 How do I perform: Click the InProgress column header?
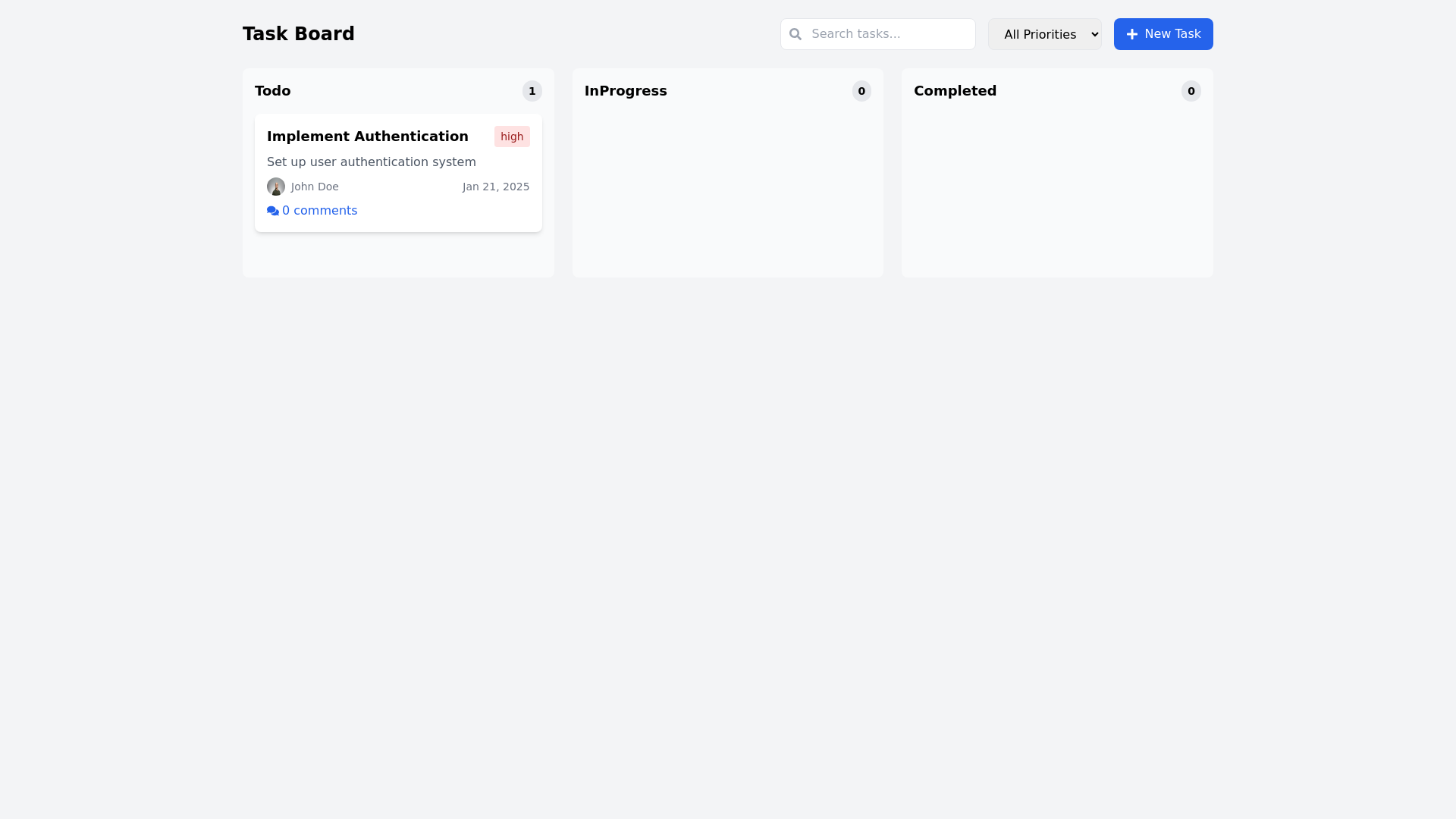tap(626, 91)
